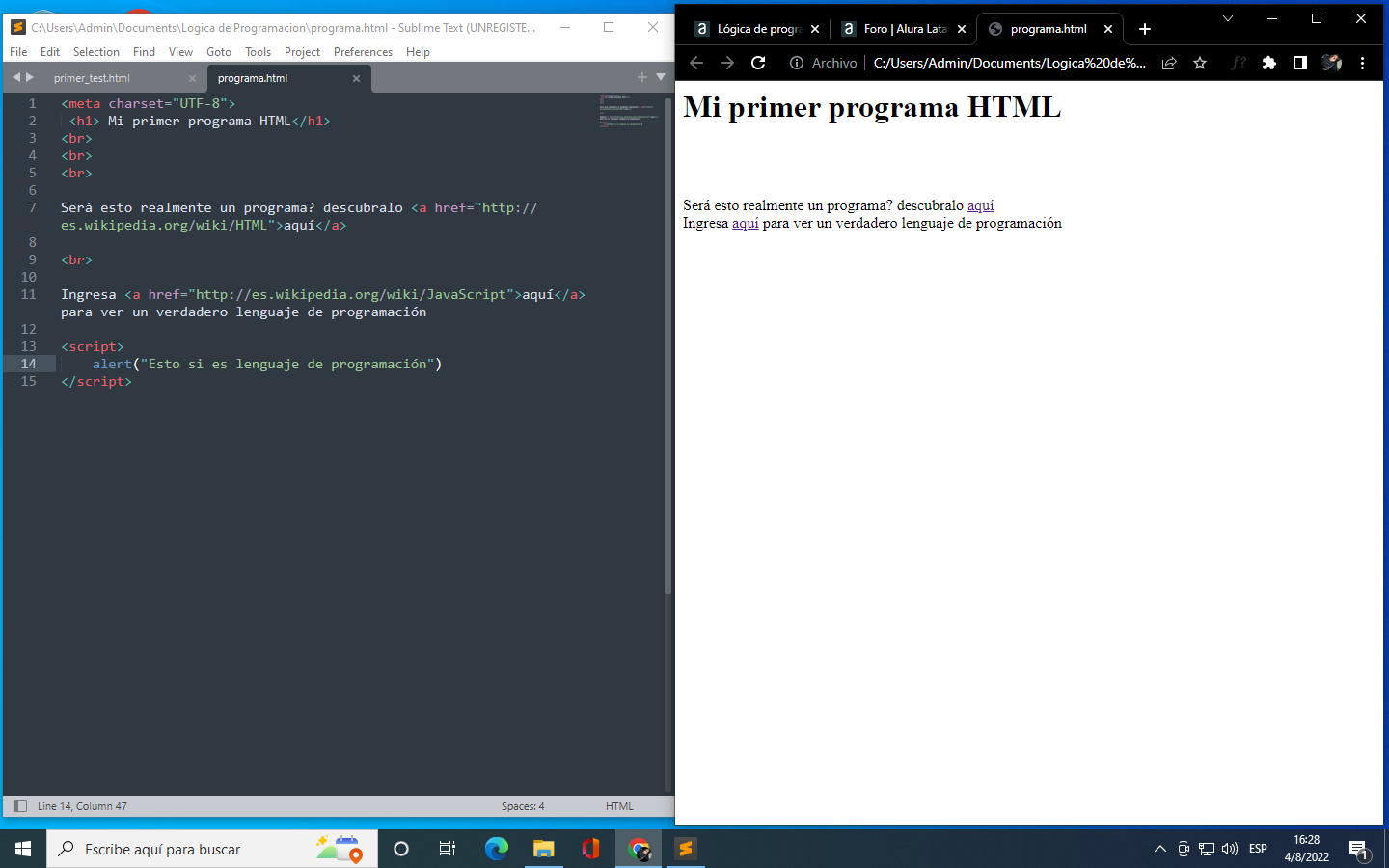Image resolution: width=1389 pixels, height=868 pixels.
Task: Open the Selection menu
Action: pyautogui.click(x=96, y=52)
